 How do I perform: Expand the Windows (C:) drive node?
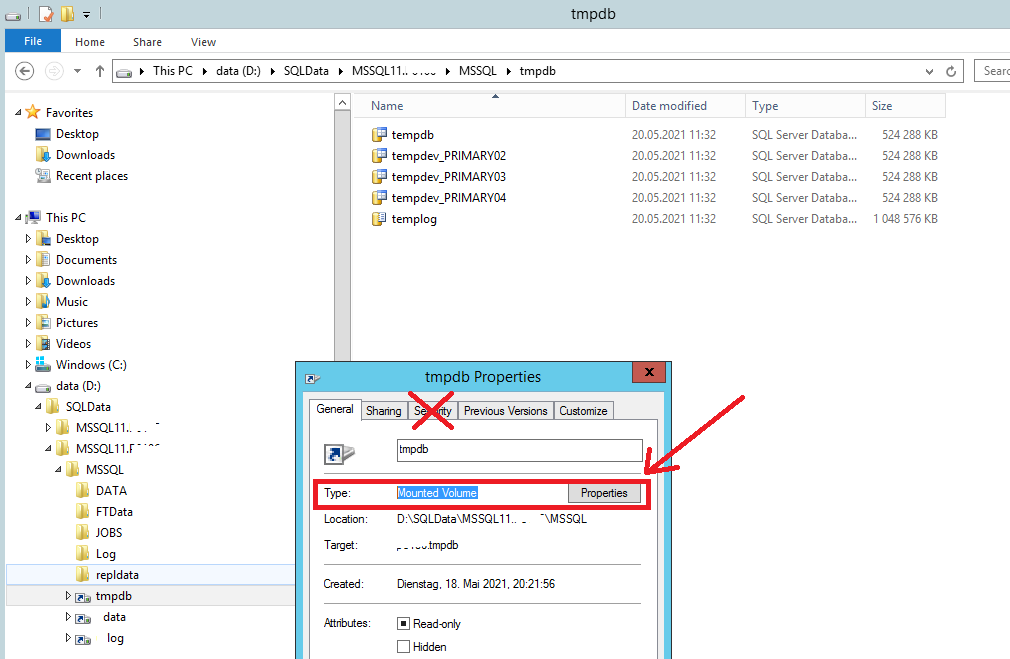coord(28,365)
